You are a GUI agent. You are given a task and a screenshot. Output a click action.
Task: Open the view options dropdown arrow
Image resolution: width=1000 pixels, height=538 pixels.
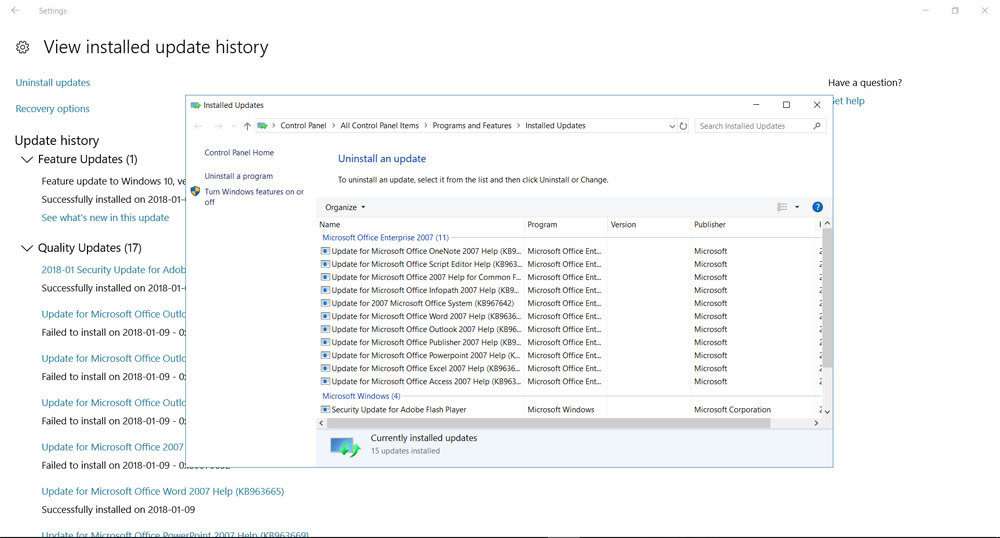click(x=797, y=207)
